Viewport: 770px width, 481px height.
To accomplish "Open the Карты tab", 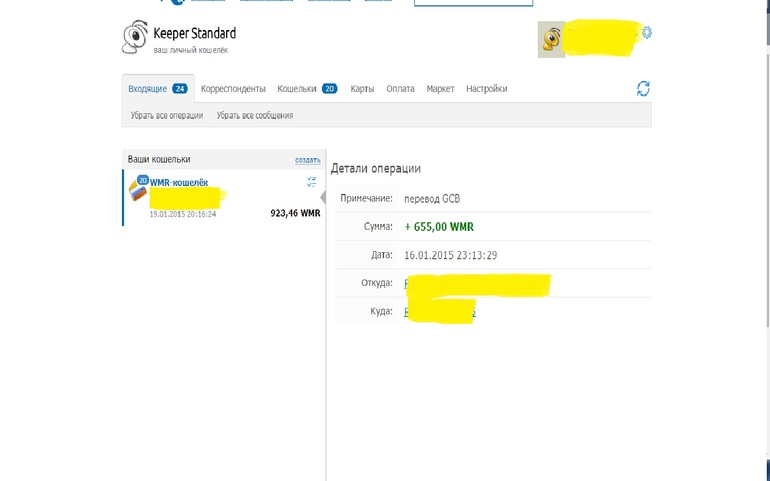I will pos(362,89).
